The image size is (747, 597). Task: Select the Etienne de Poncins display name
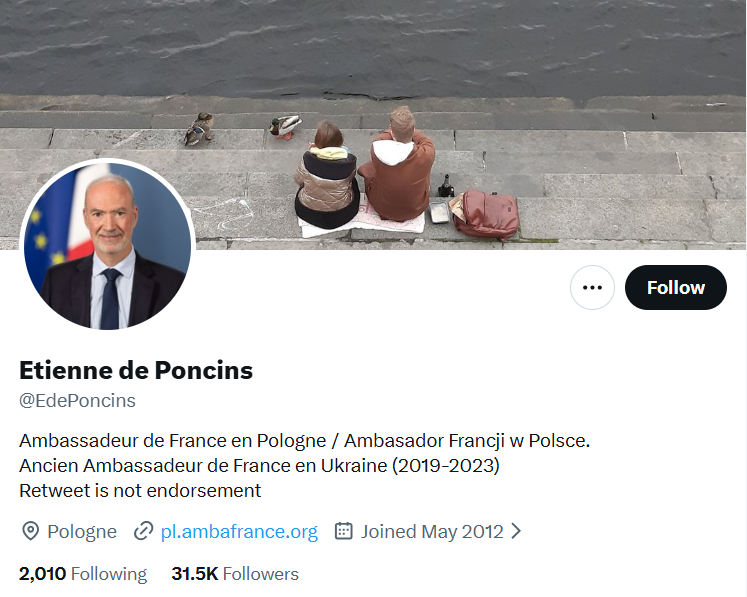pyautogui.click(x=136, y=370)
